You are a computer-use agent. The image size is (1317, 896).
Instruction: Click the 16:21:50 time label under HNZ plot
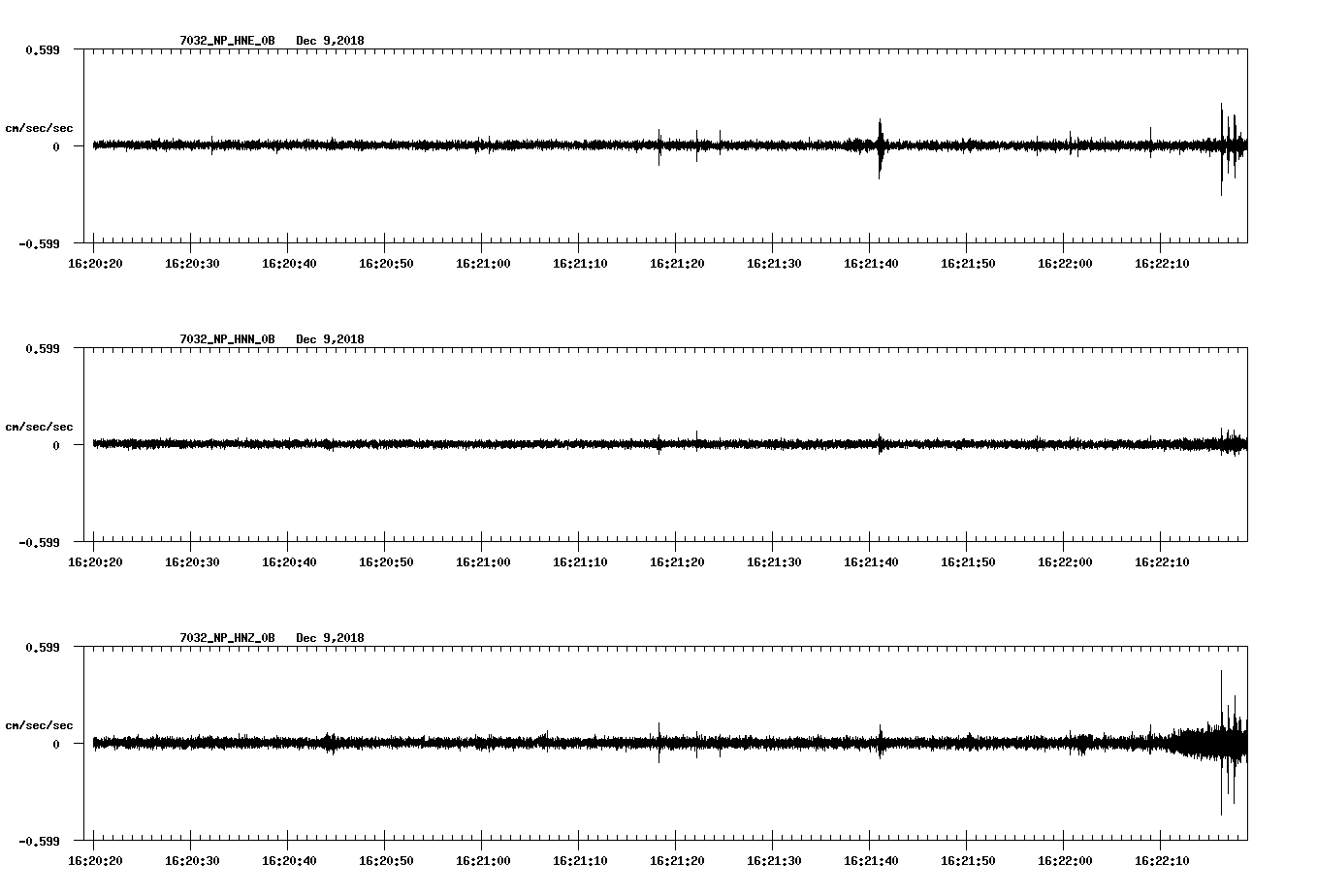[x=968, y=861]
